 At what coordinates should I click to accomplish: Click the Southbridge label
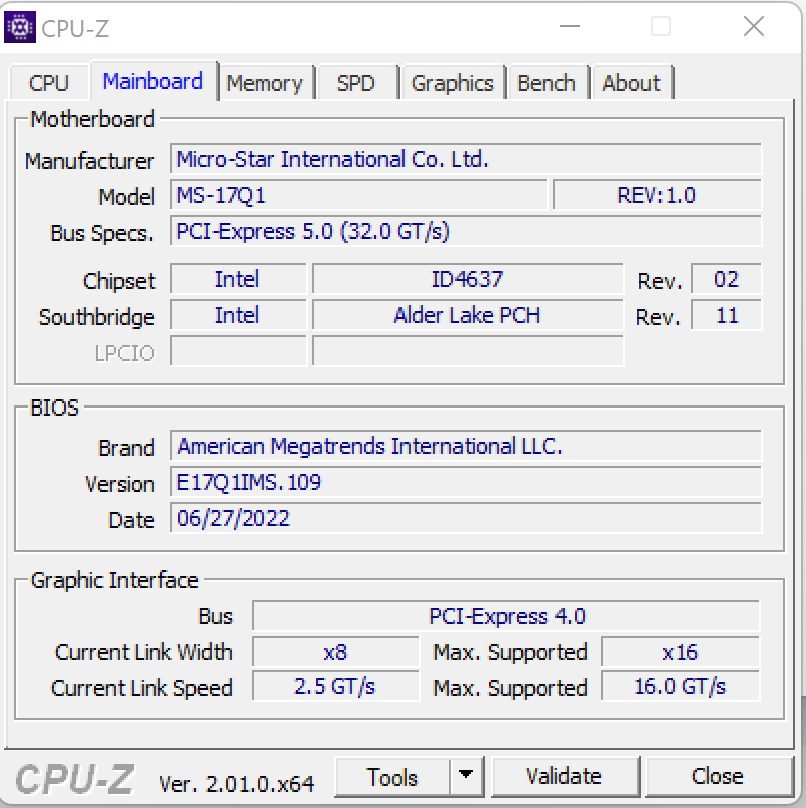point(96,317)
